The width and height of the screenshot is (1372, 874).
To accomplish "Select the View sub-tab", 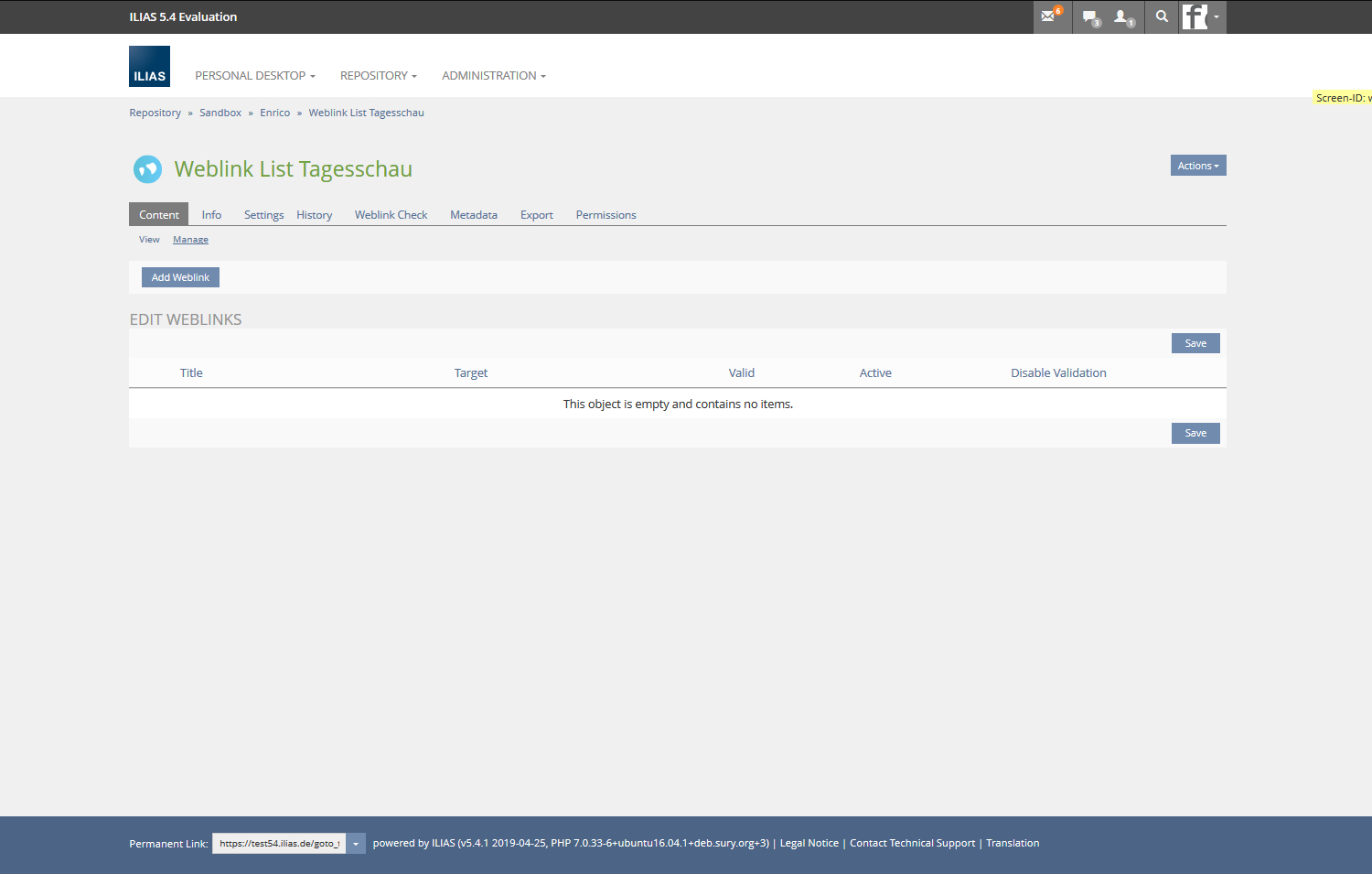I will 149,240.
